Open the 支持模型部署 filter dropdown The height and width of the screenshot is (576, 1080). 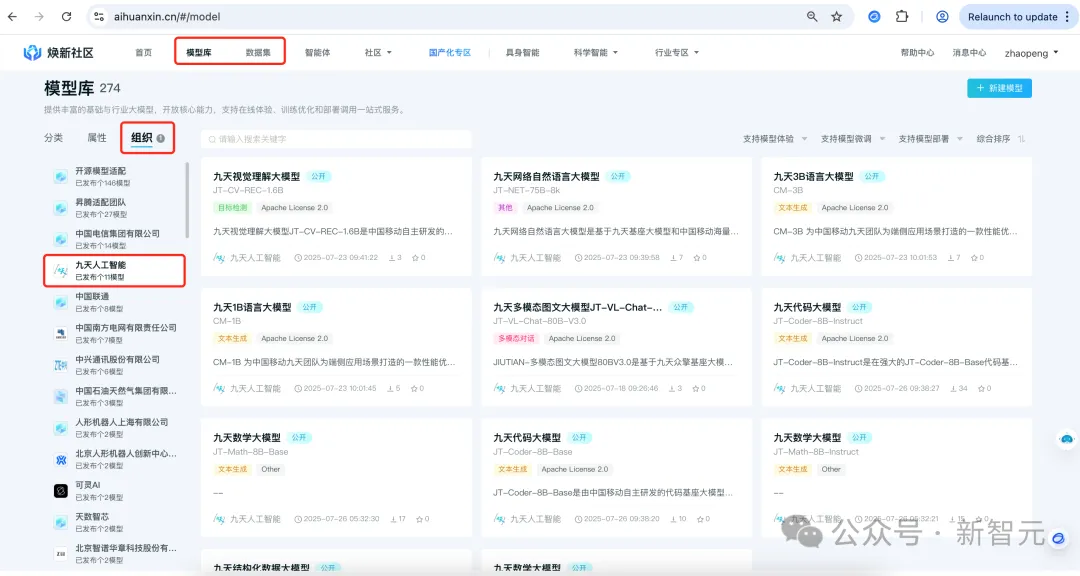931,138
